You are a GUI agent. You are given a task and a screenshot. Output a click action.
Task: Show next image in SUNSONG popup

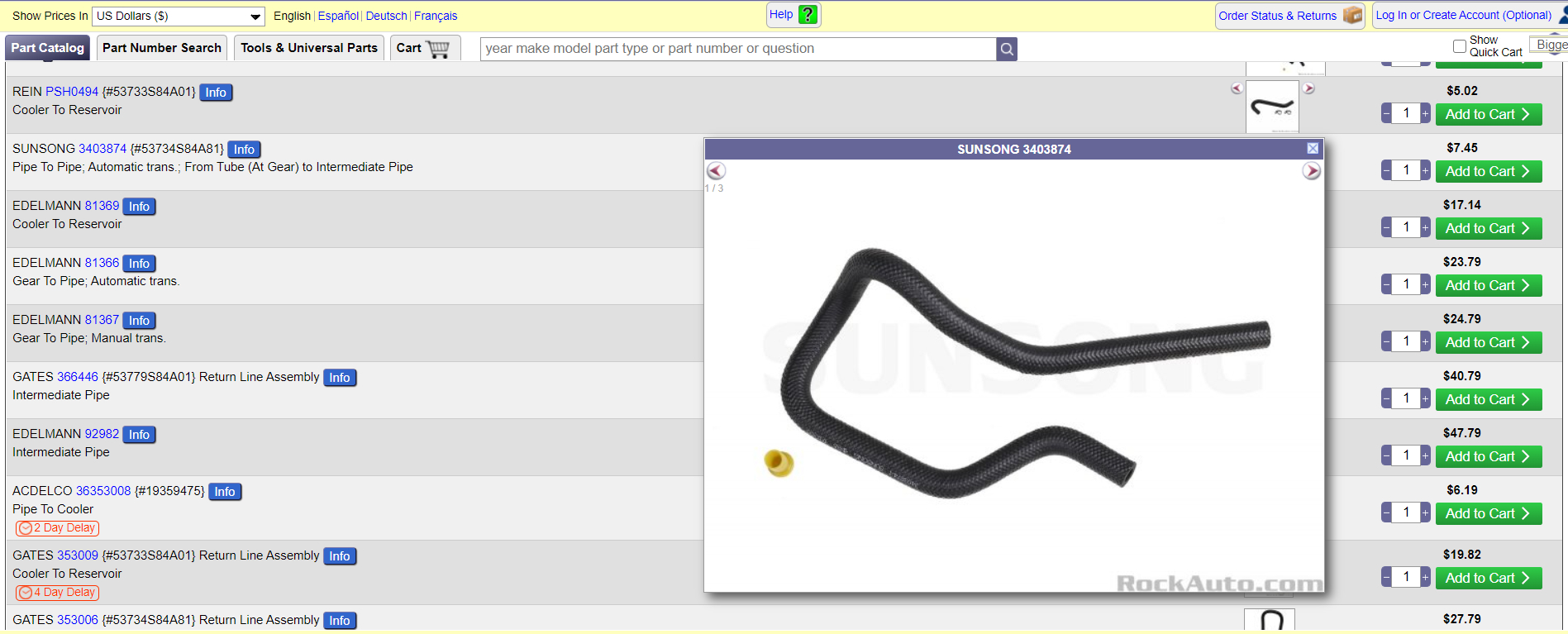[1312, 170]
